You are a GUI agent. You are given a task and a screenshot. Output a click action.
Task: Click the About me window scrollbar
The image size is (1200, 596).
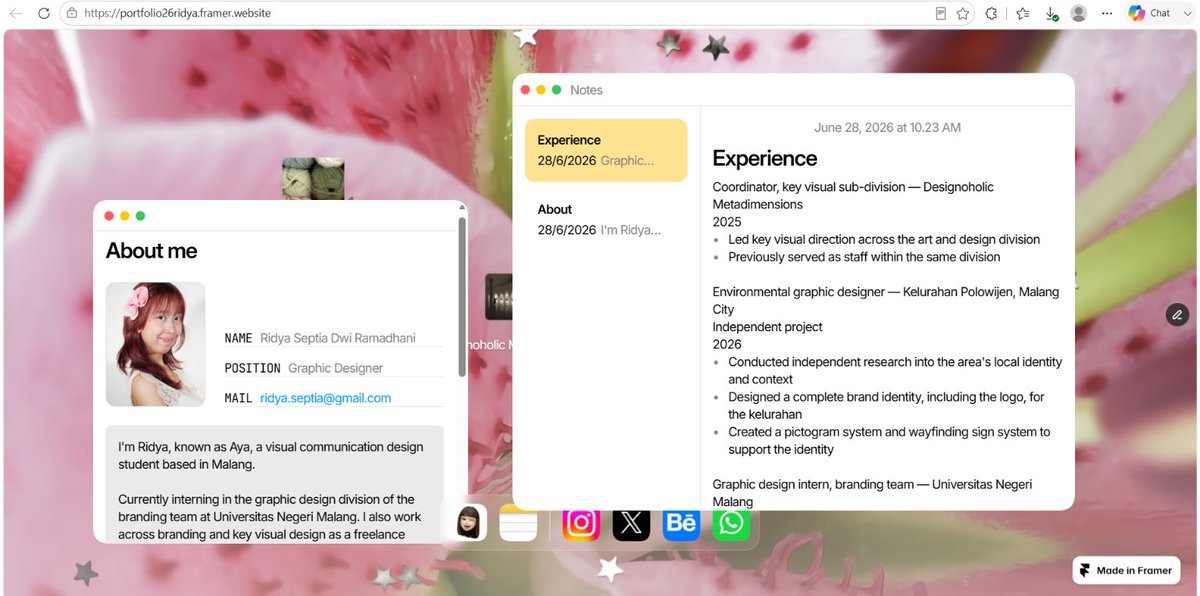(x=462, y=297)
